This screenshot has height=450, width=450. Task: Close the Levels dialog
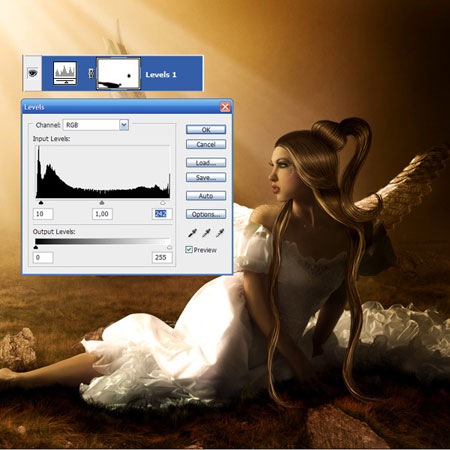click(x=225, y=107)
